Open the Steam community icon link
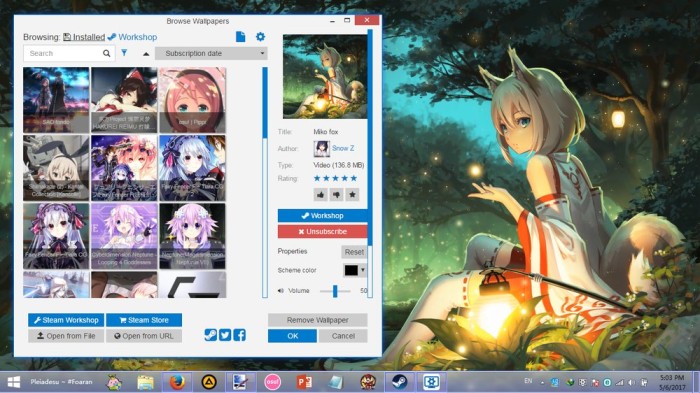The width and height of the screenshot is (700, 393). 210,335
